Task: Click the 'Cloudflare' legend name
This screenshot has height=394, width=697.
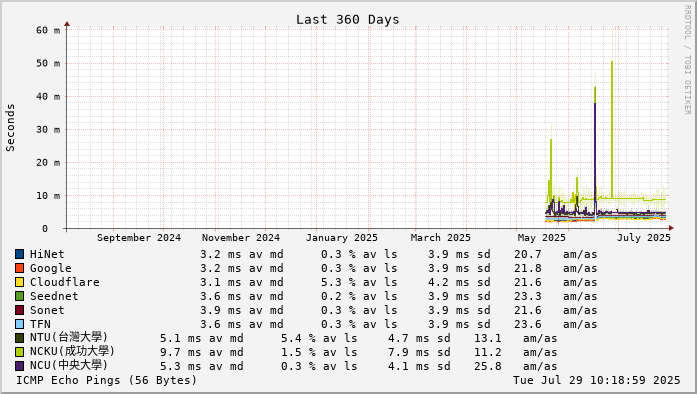Action: tap(65, 282)
